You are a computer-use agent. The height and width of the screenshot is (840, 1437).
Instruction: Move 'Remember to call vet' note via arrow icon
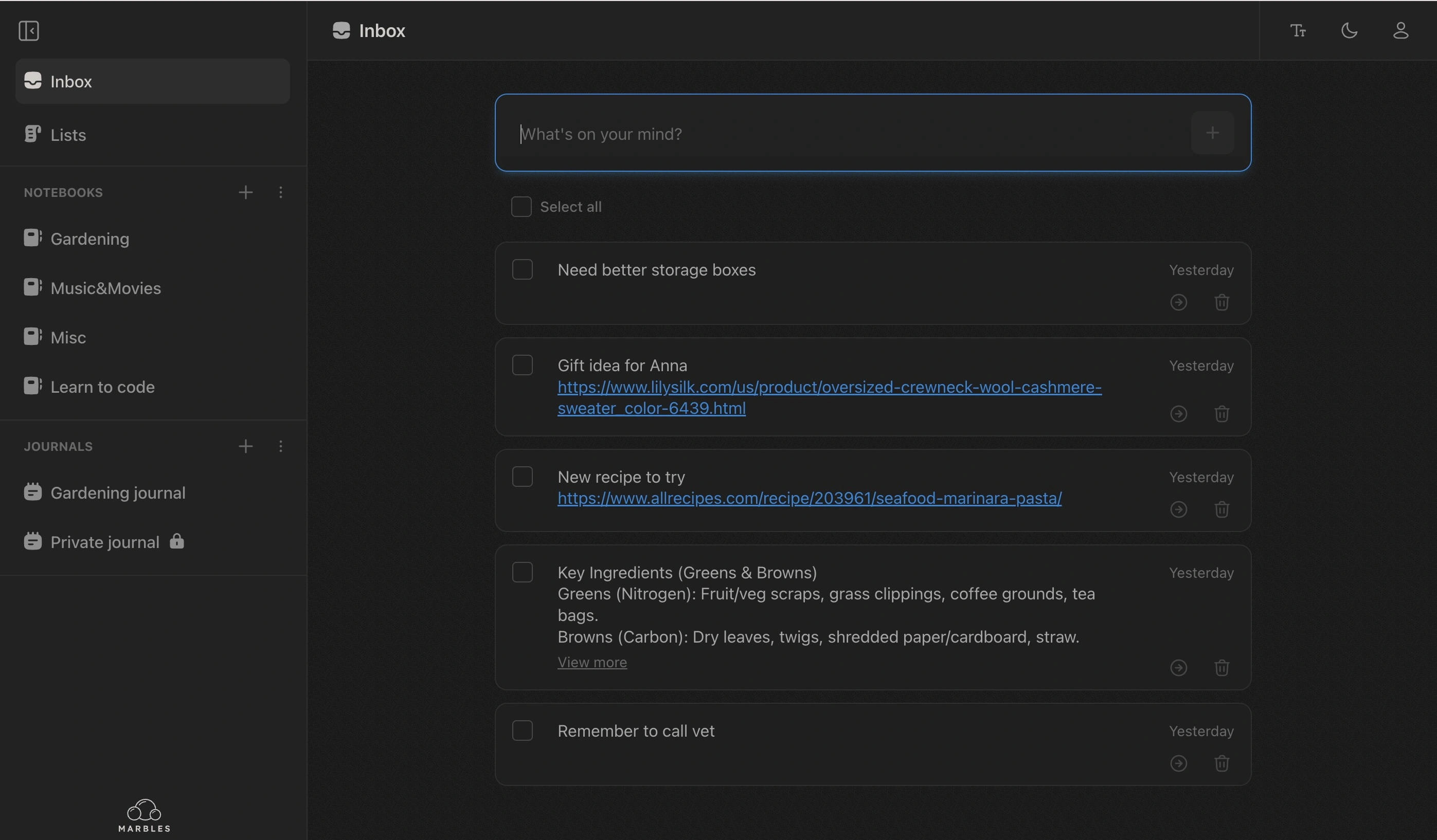pos(1179,763)
